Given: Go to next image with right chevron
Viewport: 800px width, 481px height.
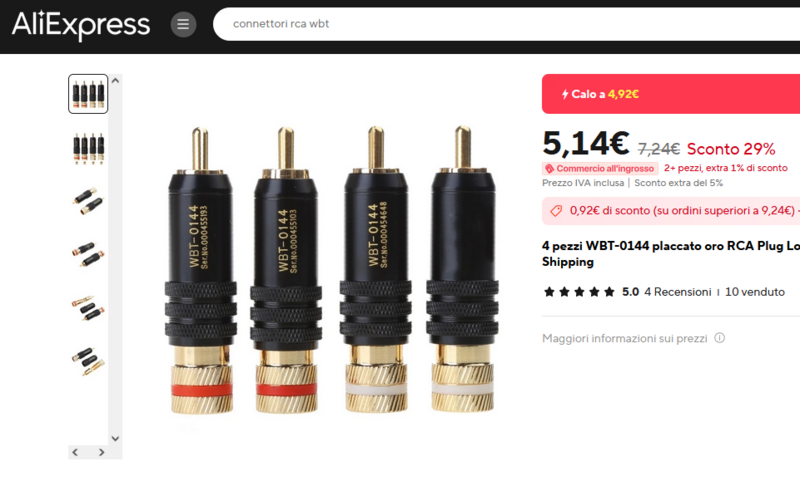Looking at the screenshot, I should (x=102, y=452).
